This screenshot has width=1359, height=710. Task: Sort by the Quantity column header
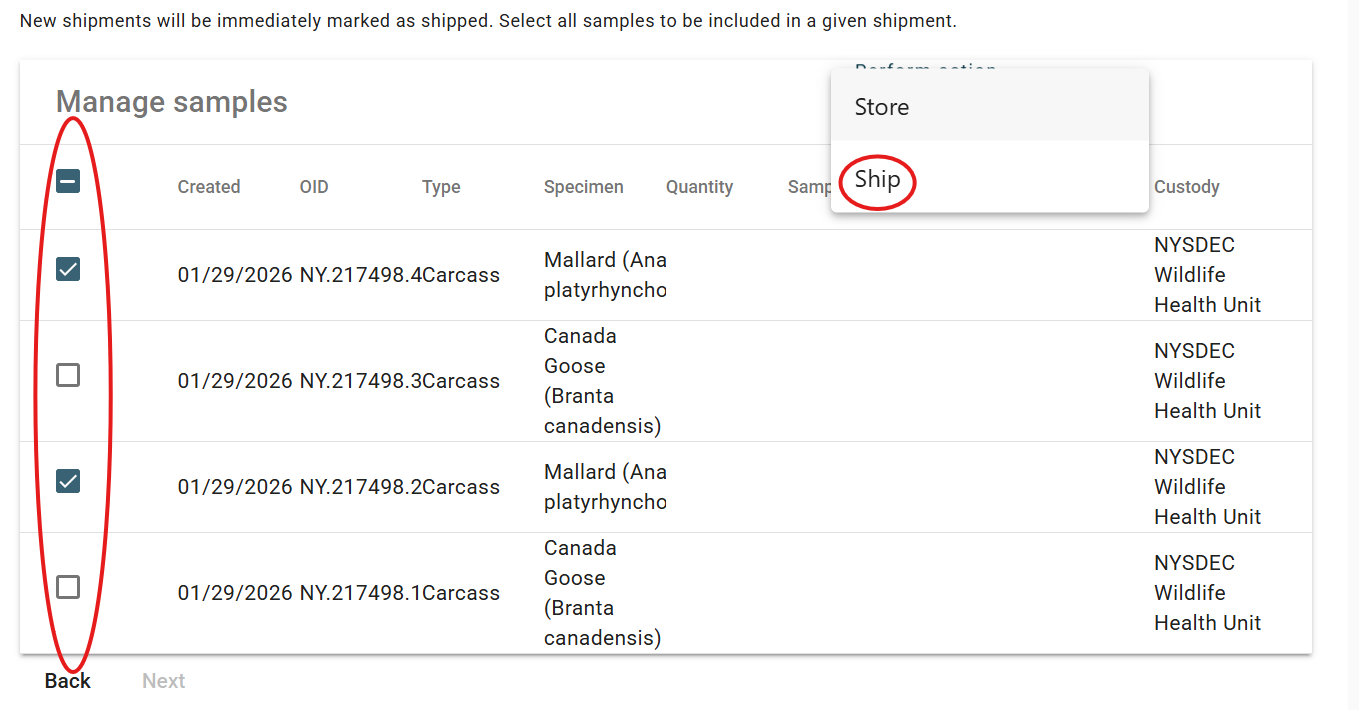click(699, 186)
